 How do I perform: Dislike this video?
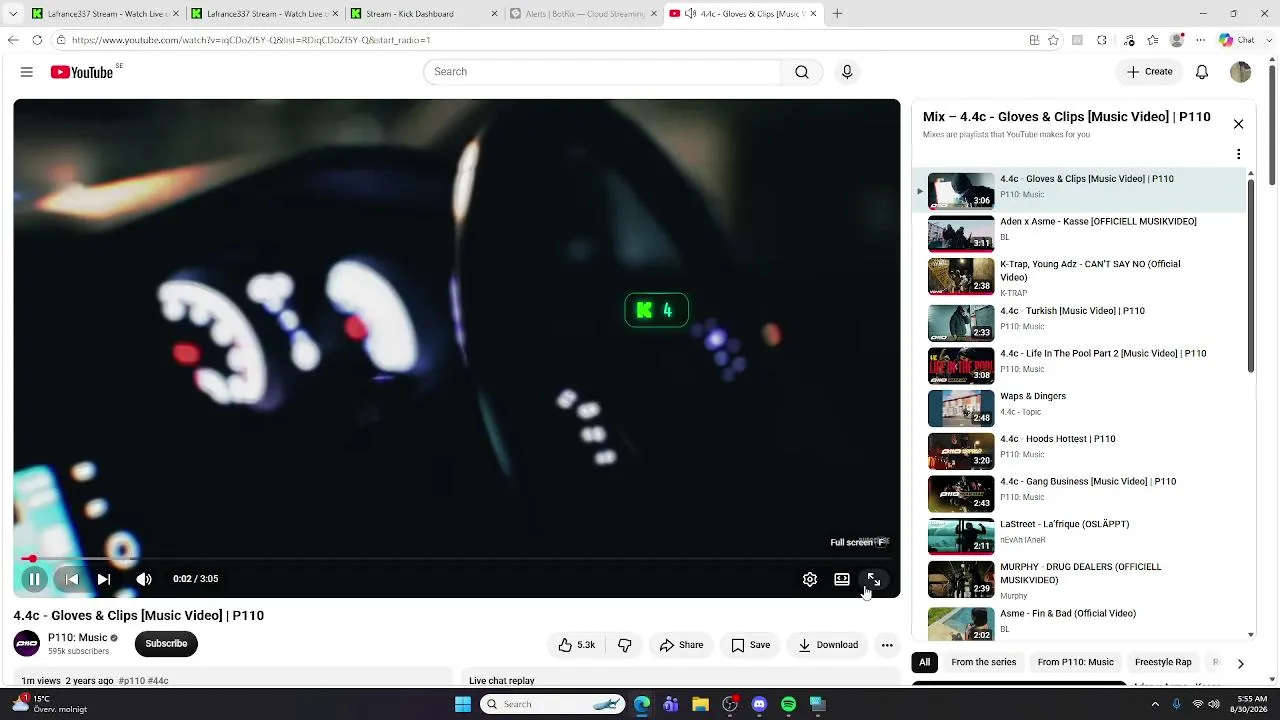click(625, 645)
